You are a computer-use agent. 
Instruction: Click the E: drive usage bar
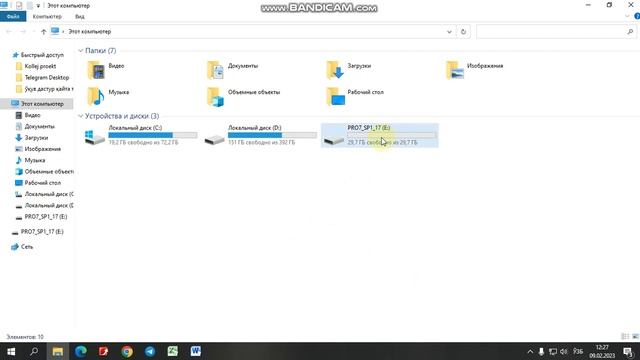click(392, 135)
